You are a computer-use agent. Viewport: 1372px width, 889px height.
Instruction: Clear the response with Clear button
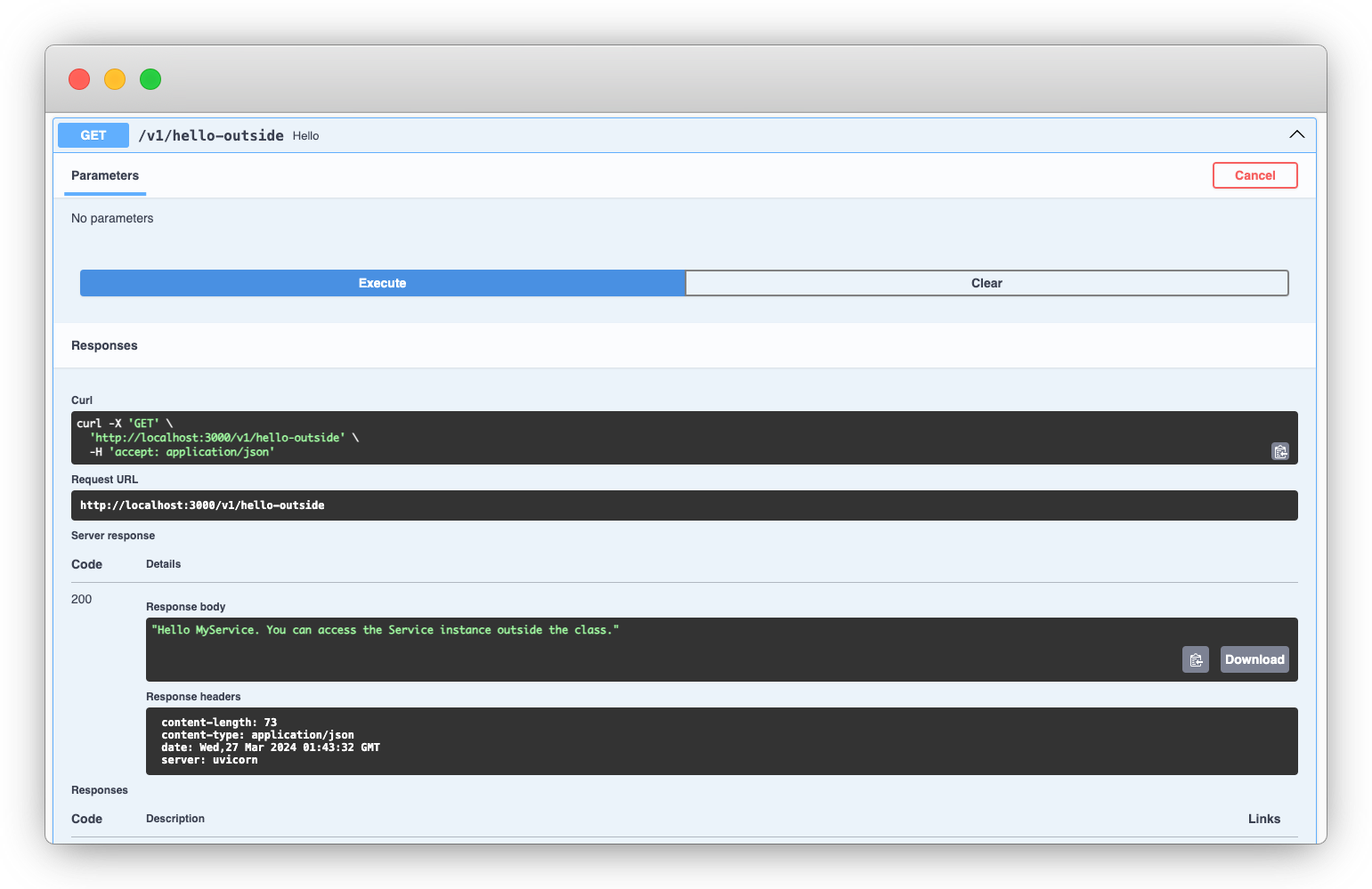pyautogui.click(x=986, y=283)
